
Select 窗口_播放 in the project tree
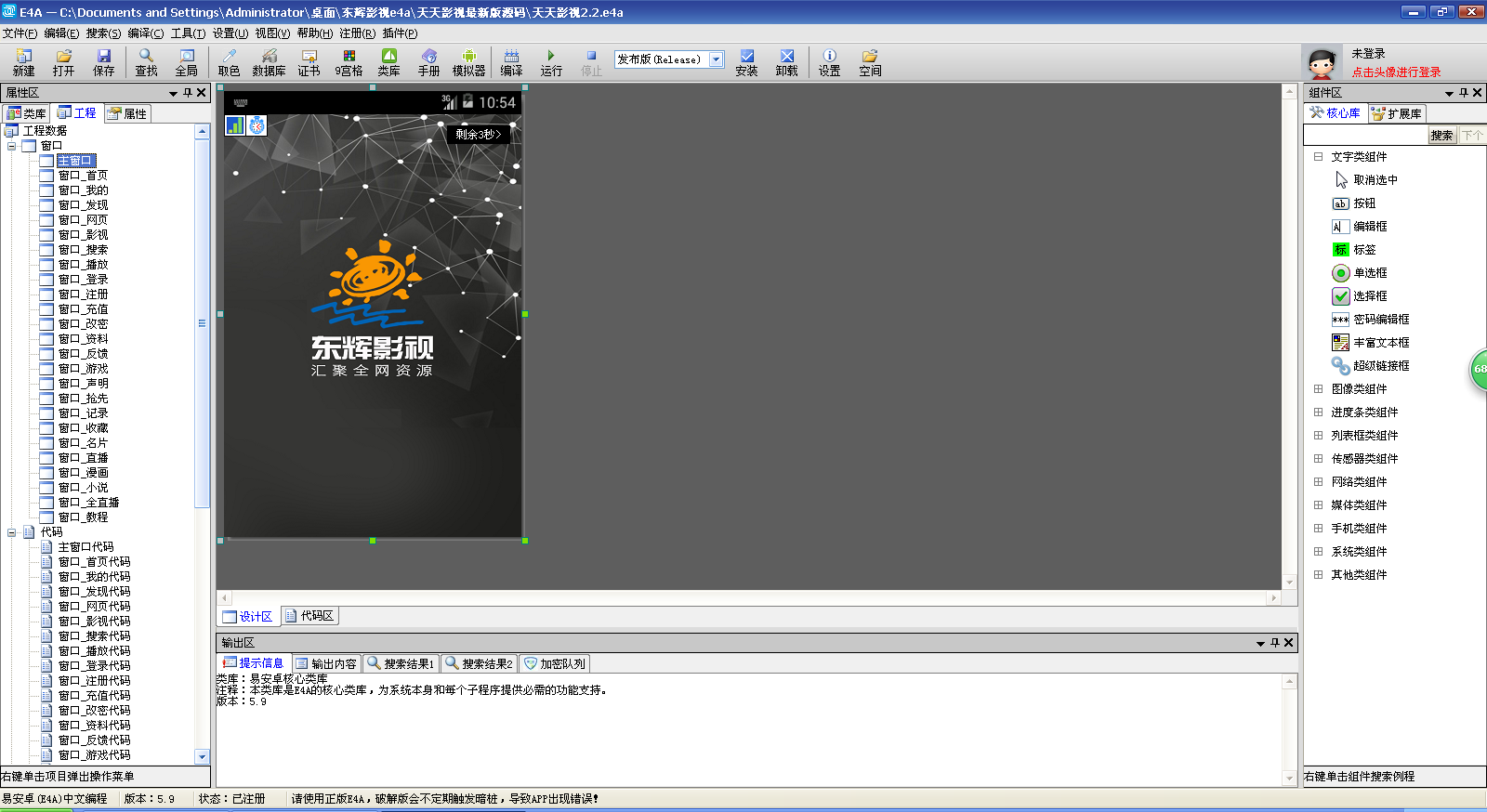tap(83, 265)
